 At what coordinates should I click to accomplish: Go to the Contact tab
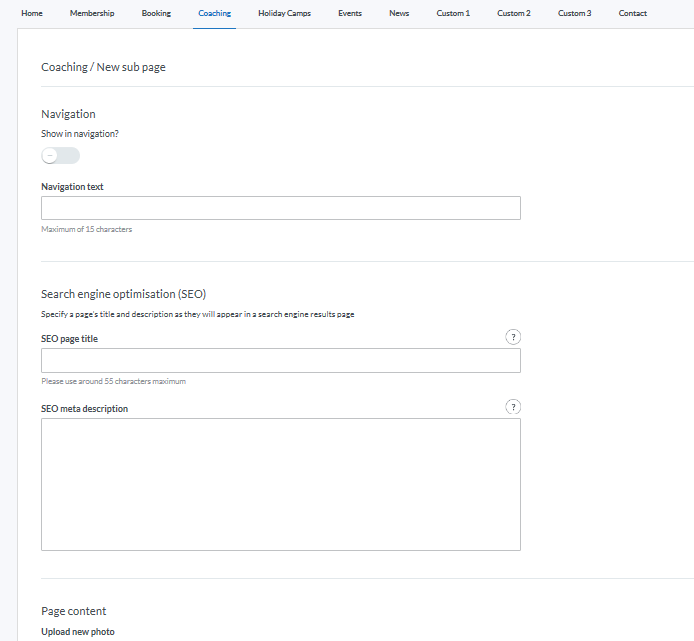[633, 14]
